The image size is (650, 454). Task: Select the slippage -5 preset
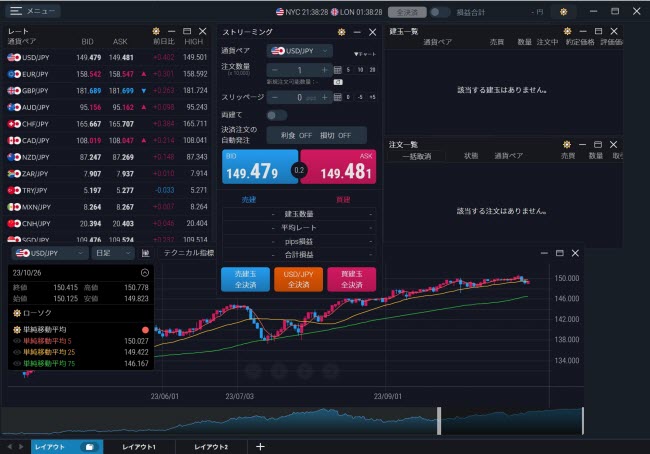pos(360,97)
